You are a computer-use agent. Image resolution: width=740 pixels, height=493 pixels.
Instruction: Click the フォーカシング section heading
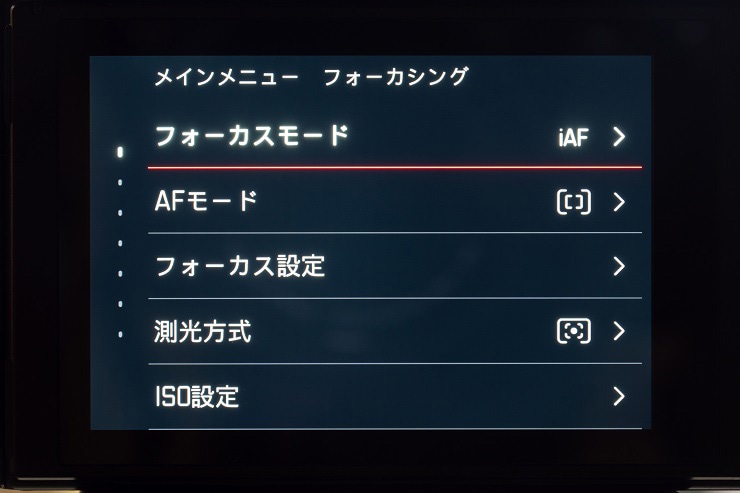coord(396,77)
